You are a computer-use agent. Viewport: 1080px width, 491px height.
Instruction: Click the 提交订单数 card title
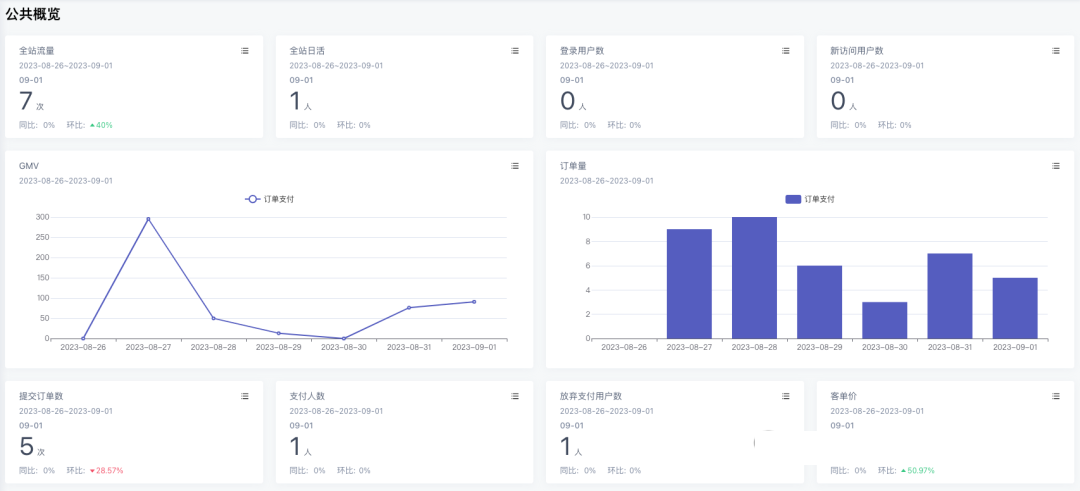[x=41, y=396]
